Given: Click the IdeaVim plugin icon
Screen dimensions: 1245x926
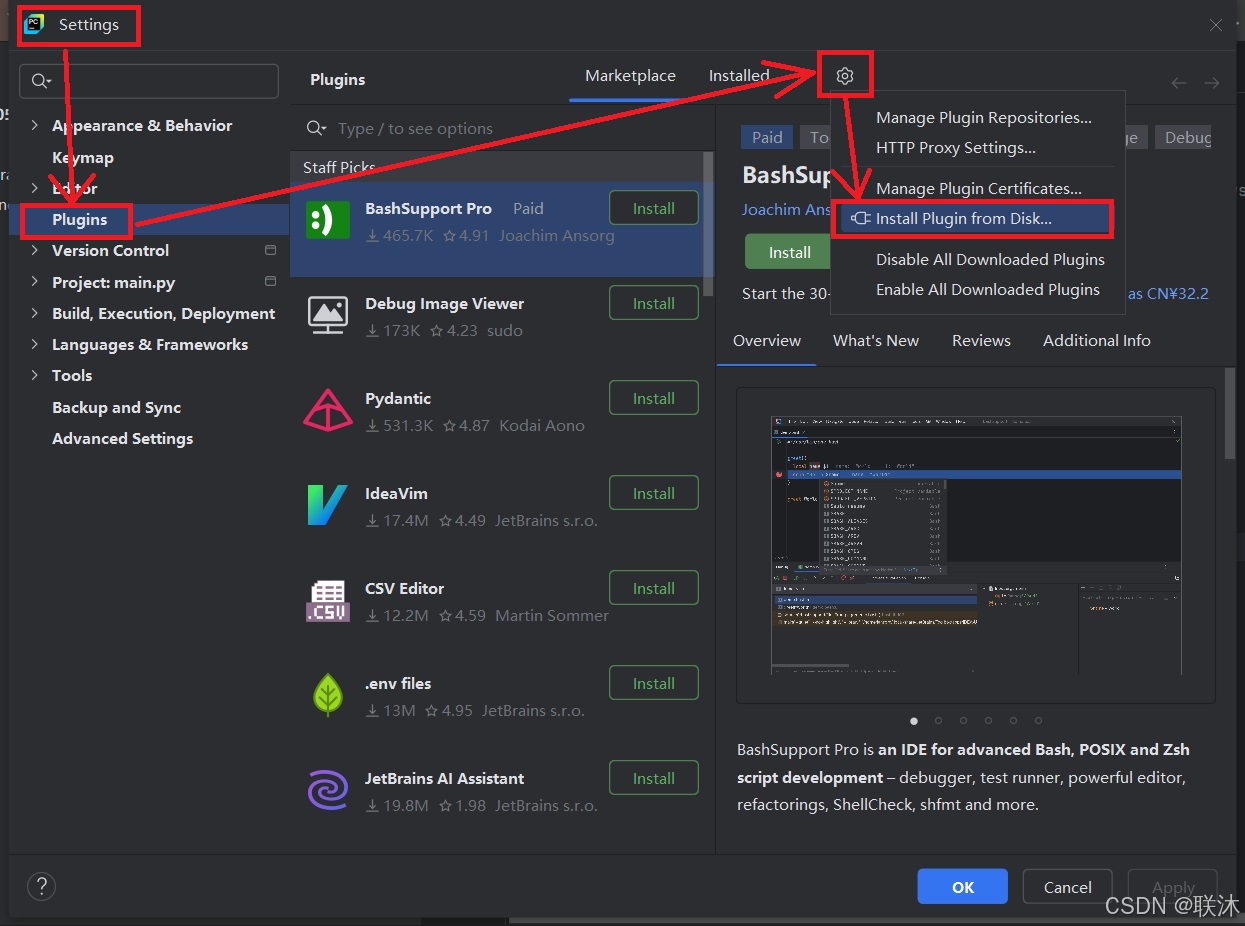Looking at the screenshot, I should point(327,505).
